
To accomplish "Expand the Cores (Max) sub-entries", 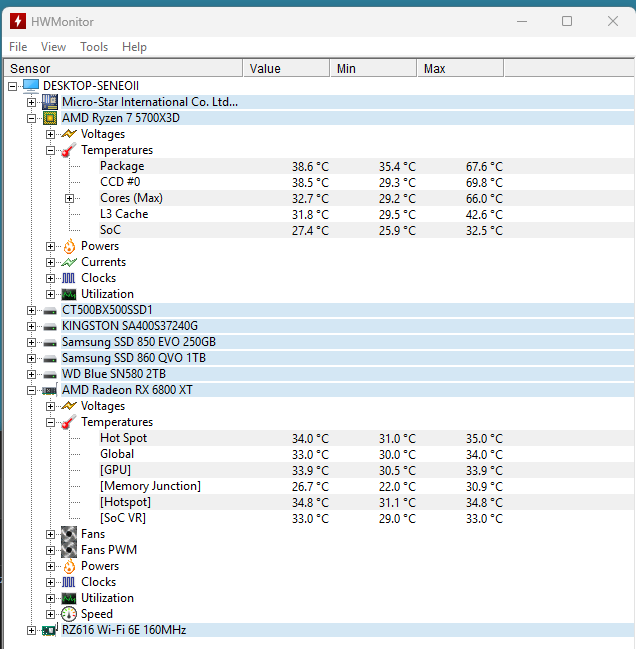I will coord(70,198).
